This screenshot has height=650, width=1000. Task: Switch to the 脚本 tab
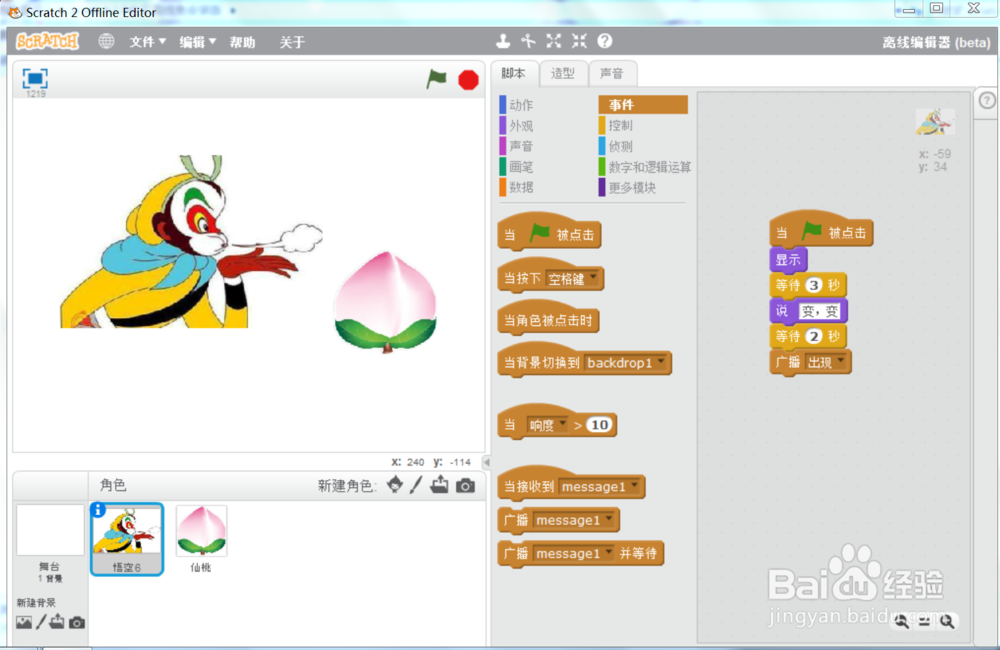pyautogui.click(x=513, y=73)
